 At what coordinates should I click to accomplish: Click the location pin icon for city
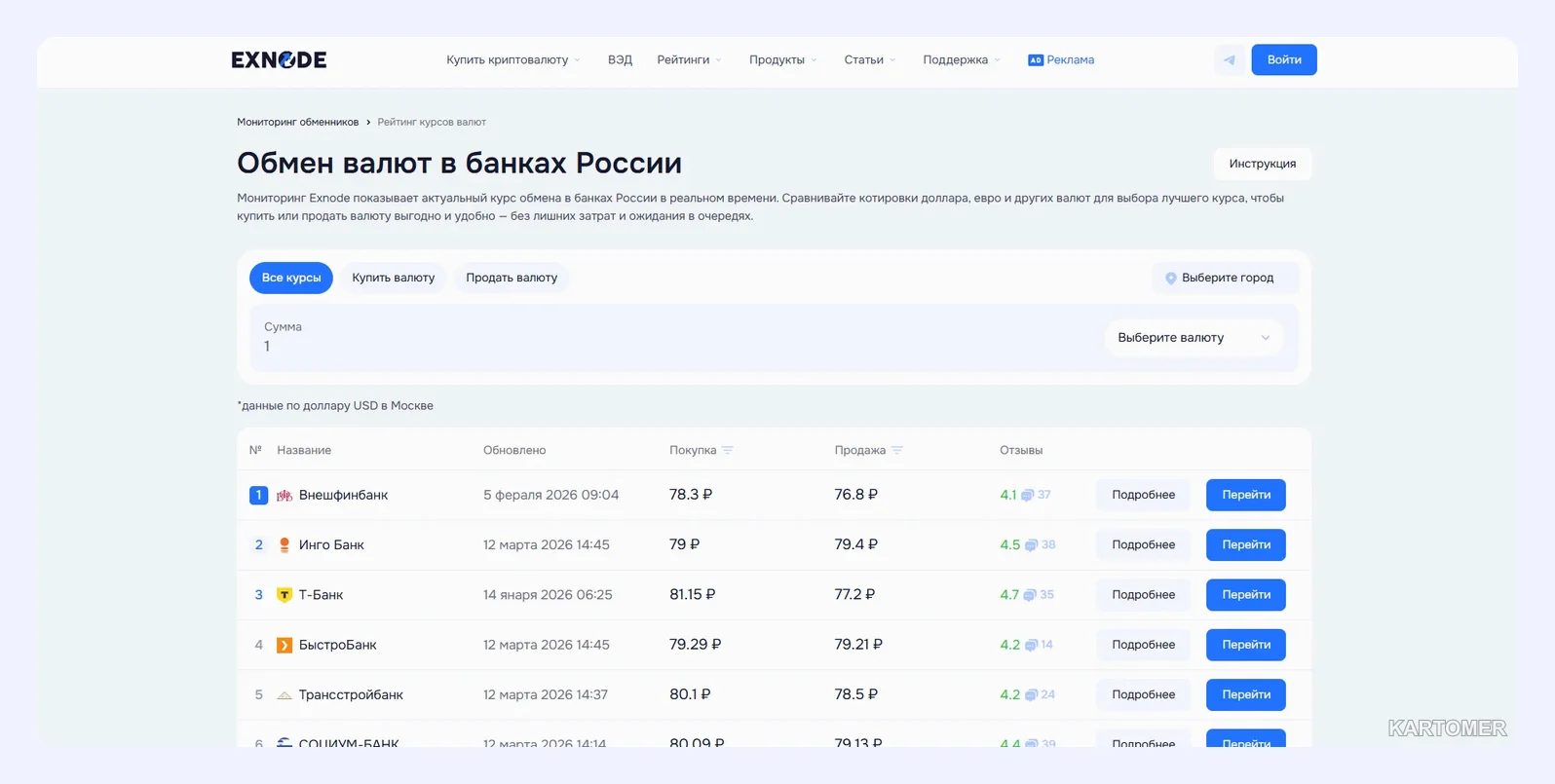click(1171, 279)
